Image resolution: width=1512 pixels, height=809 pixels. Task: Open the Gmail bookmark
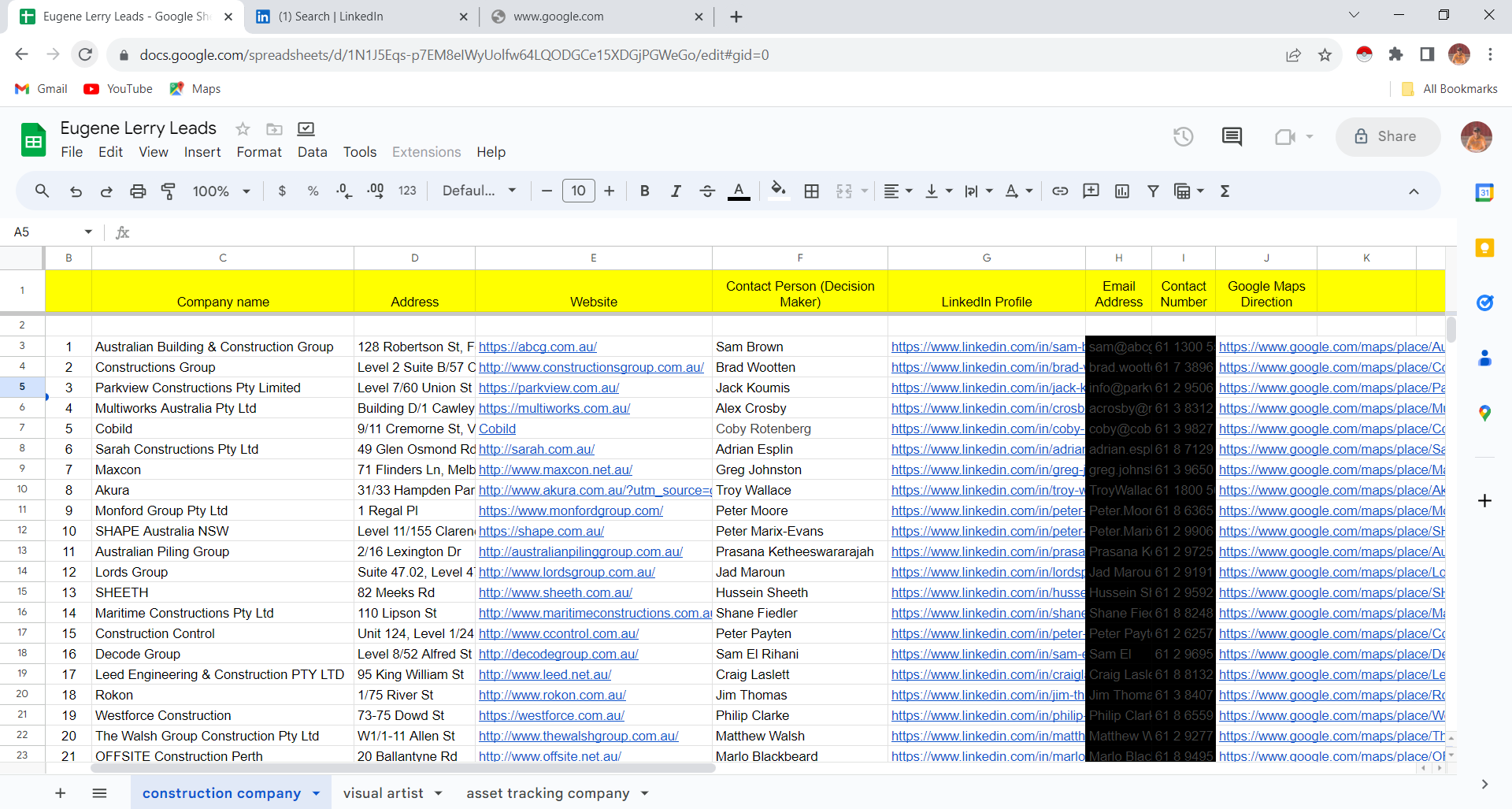42,89
